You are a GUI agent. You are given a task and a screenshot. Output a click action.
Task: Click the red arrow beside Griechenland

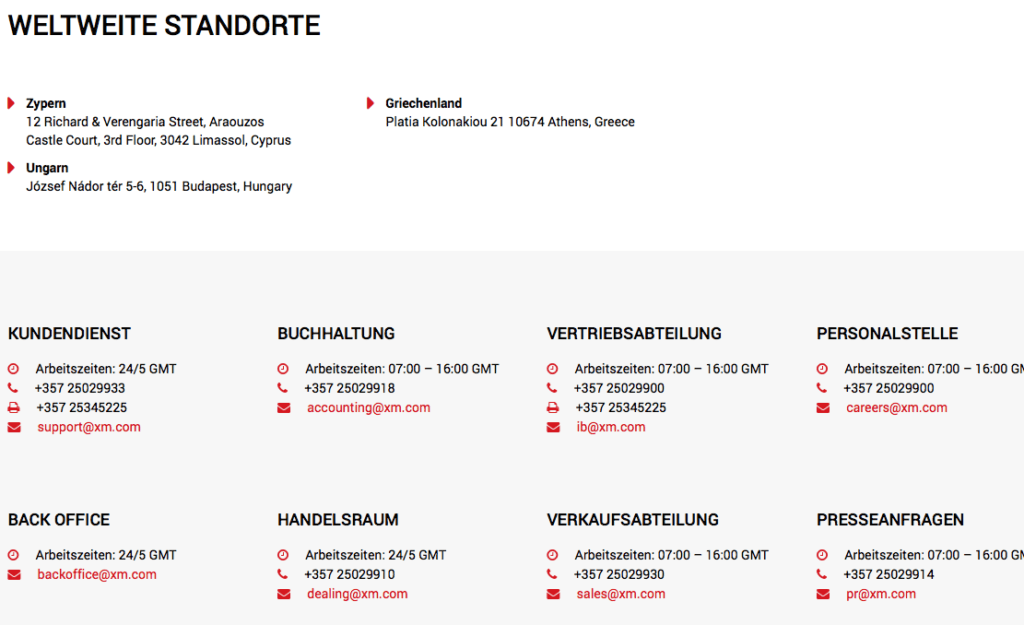pos(370,103)
